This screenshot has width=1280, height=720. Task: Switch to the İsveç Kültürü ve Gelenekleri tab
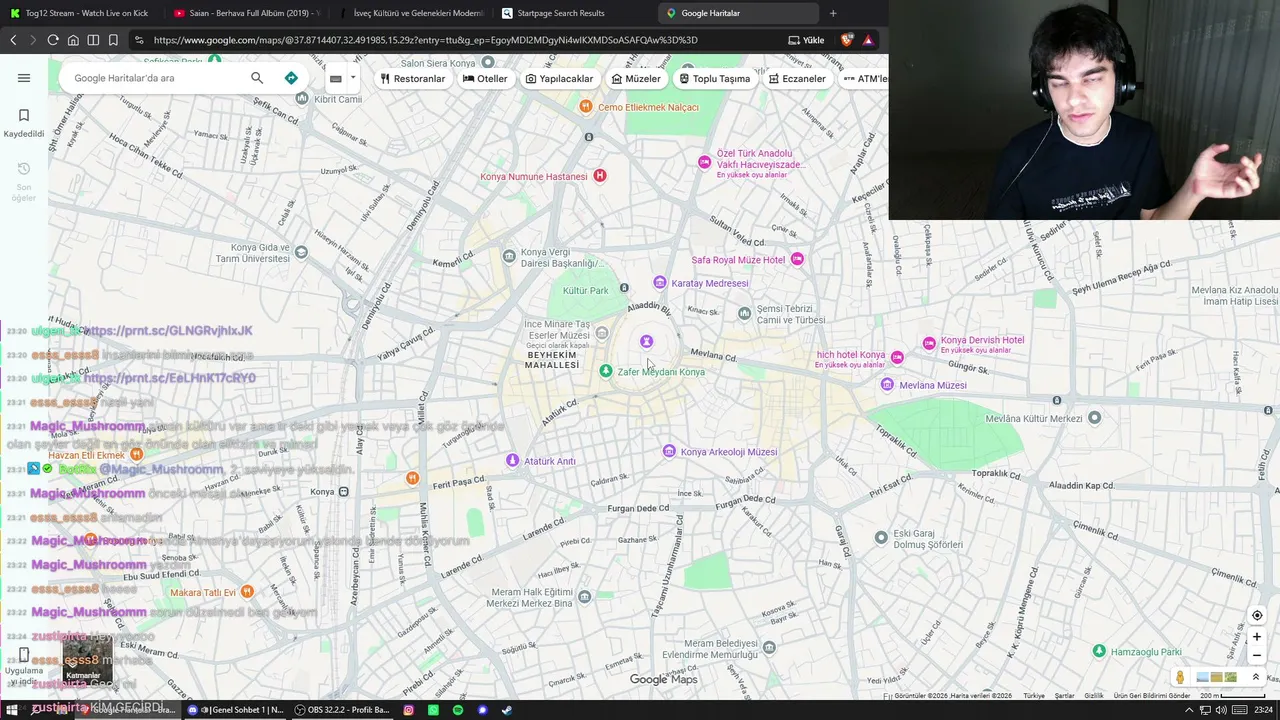click(x=410, y=13)
